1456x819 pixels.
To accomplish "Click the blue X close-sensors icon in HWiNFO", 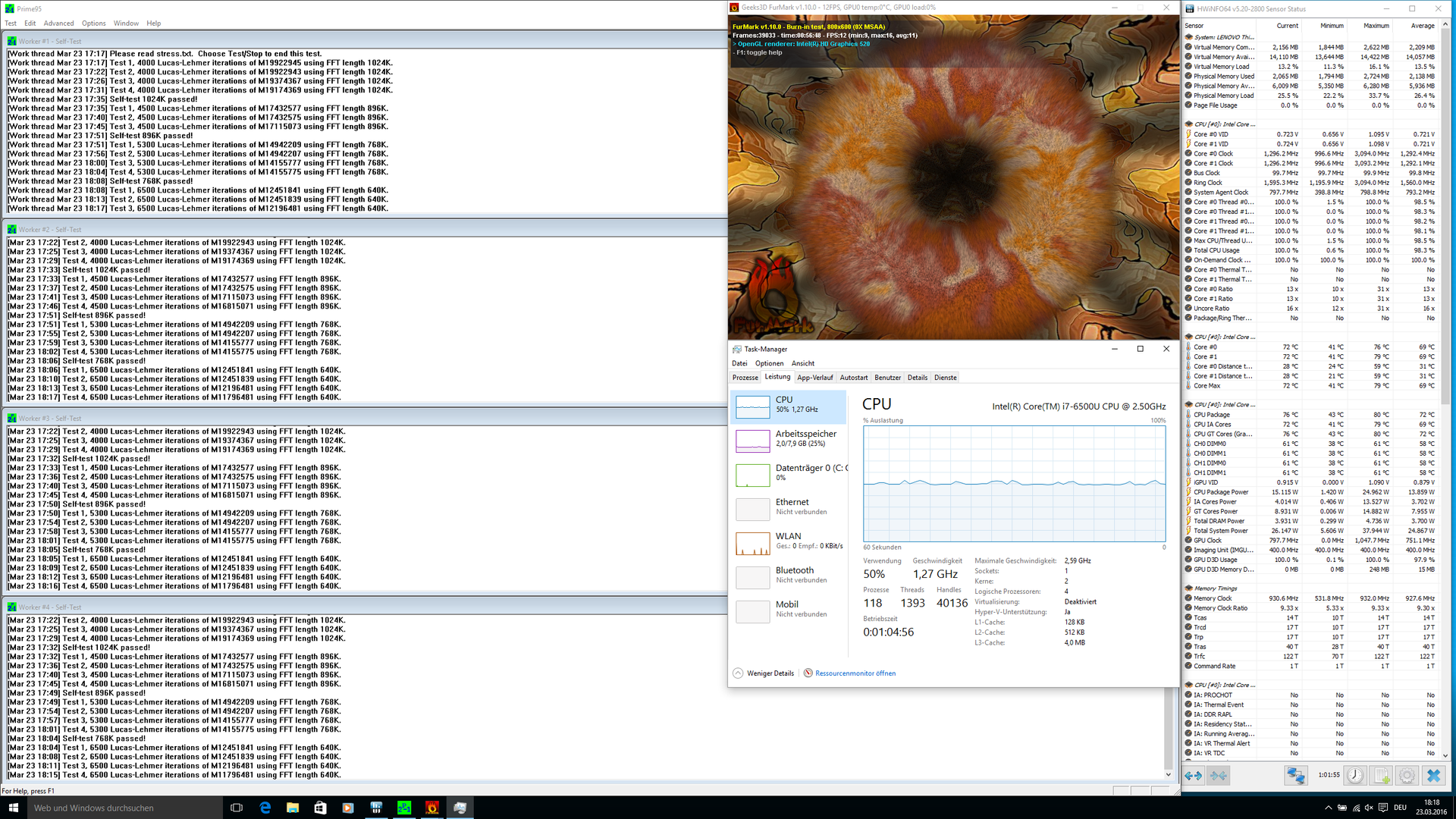I will 1433,775.
